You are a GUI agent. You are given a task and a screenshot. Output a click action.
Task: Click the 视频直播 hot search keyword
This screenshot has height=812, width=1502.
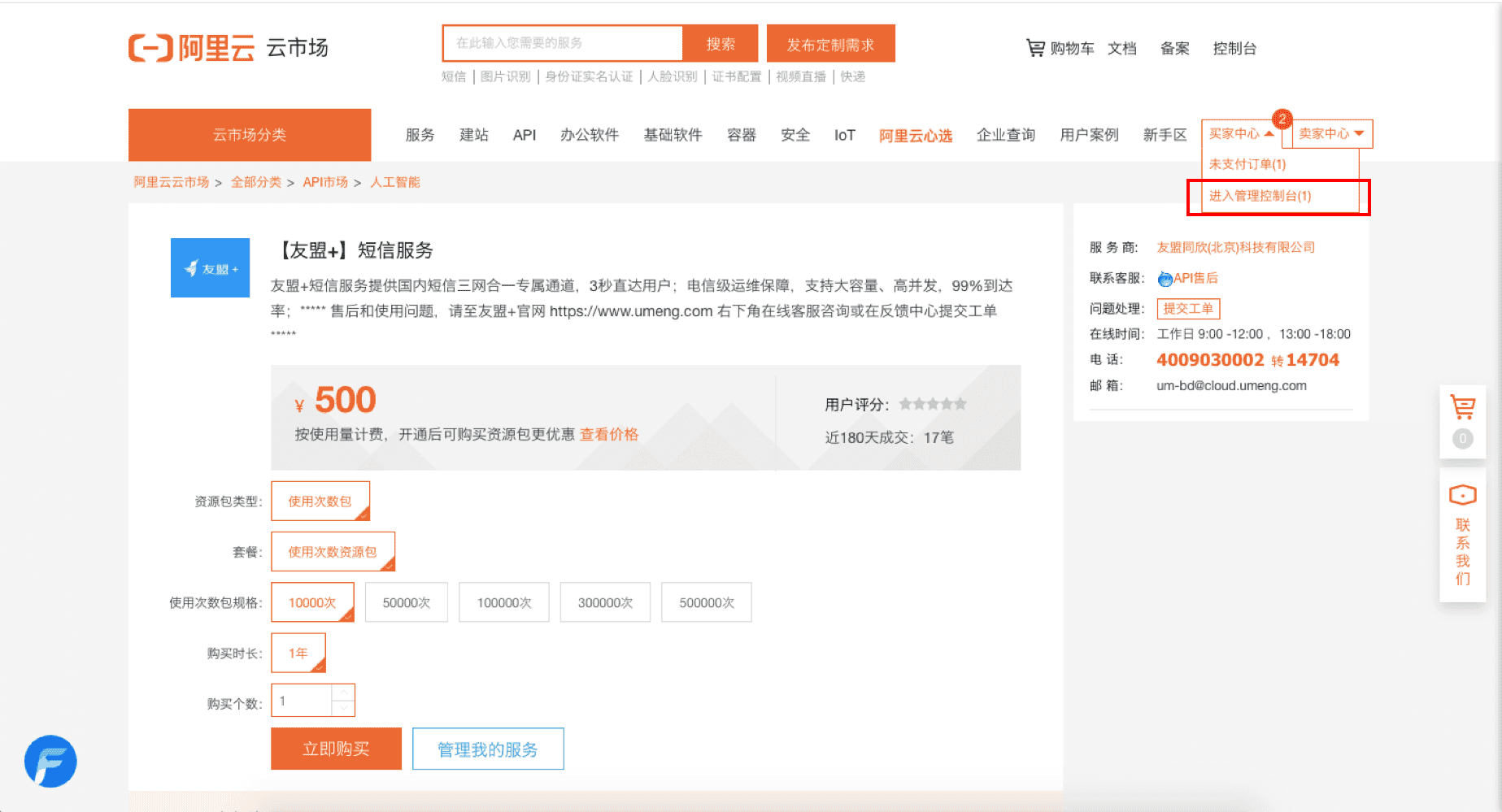pyautogui.click(x=801, y=76)
